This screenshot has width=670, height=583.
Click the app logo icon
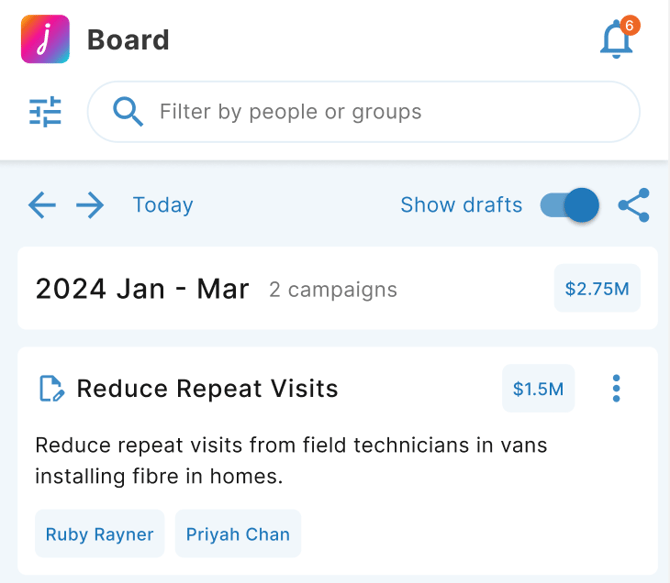point(45,40)
